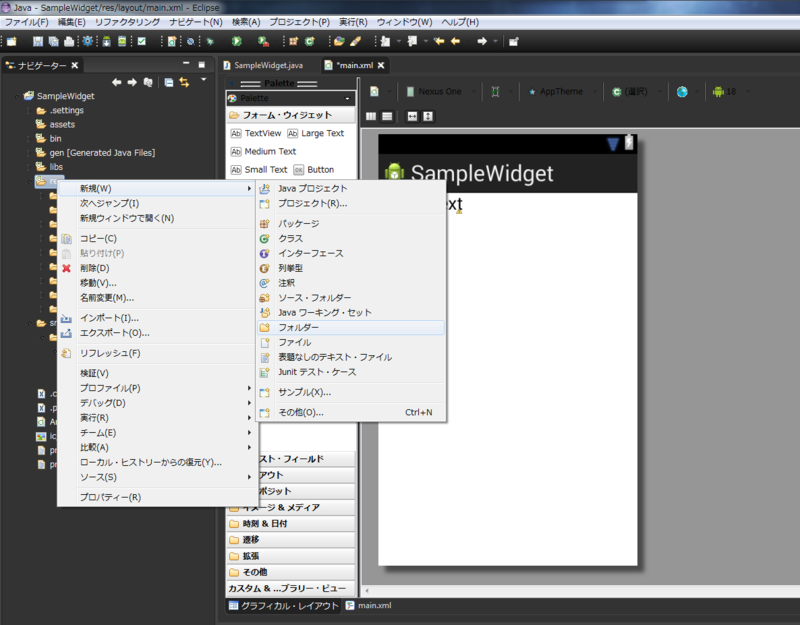Click the New Java Package toolbar icon

pyautogui.click(x=293, y=41)
